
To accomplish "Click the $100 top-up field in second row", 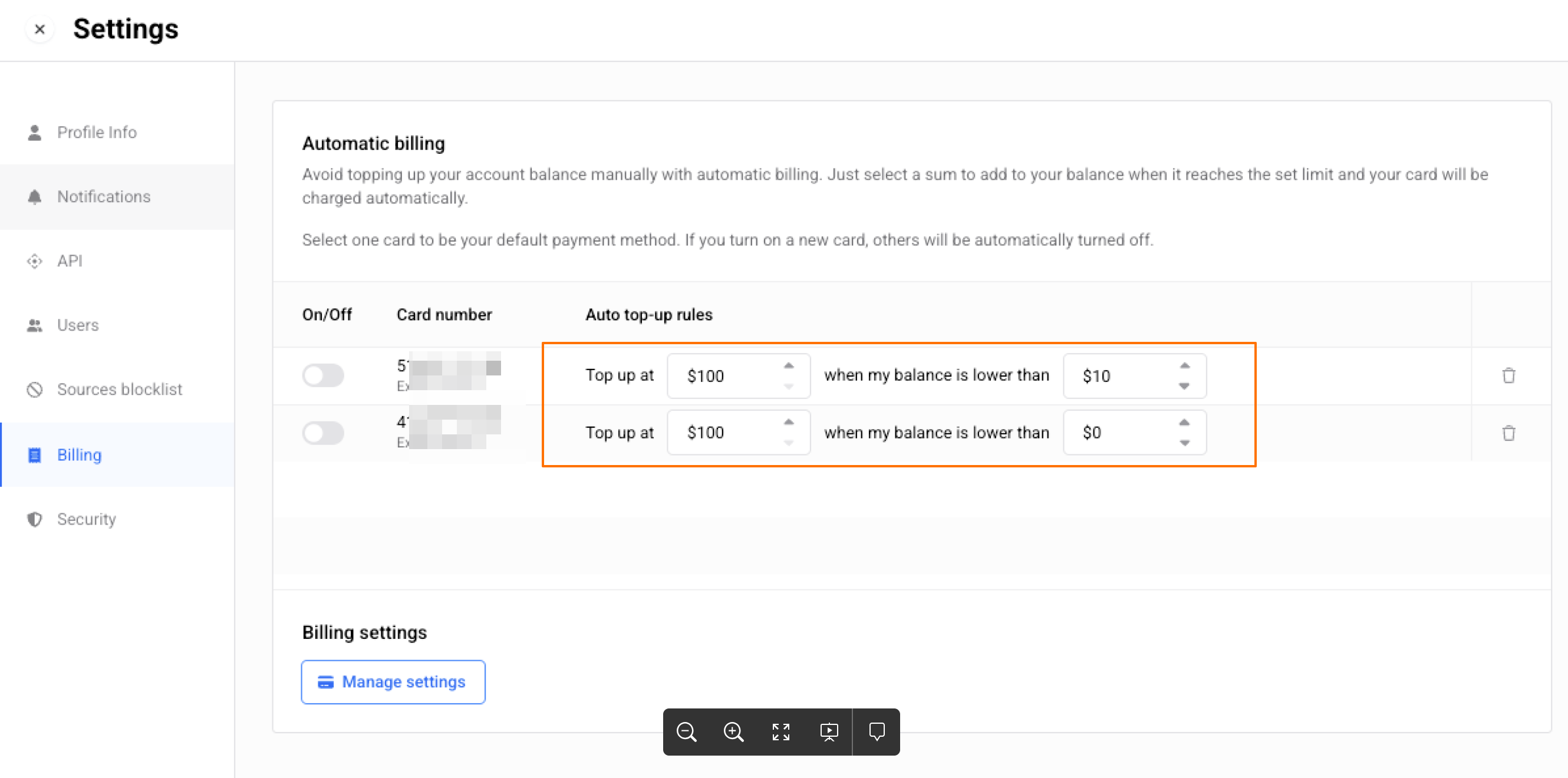I will click(739, 432).
